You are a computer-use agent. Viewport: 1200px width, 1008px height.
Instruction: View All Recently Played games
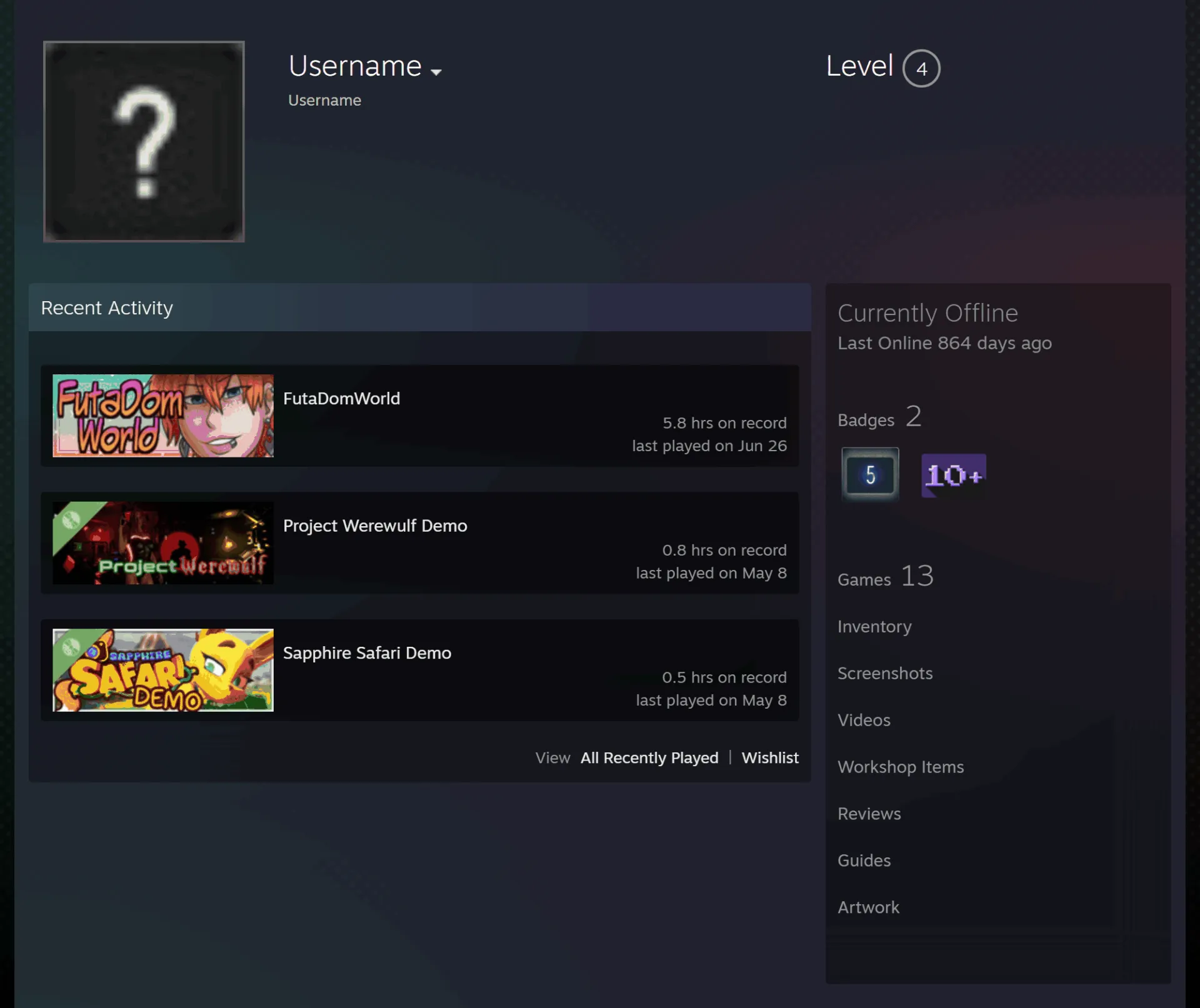(x=649, y=758)
